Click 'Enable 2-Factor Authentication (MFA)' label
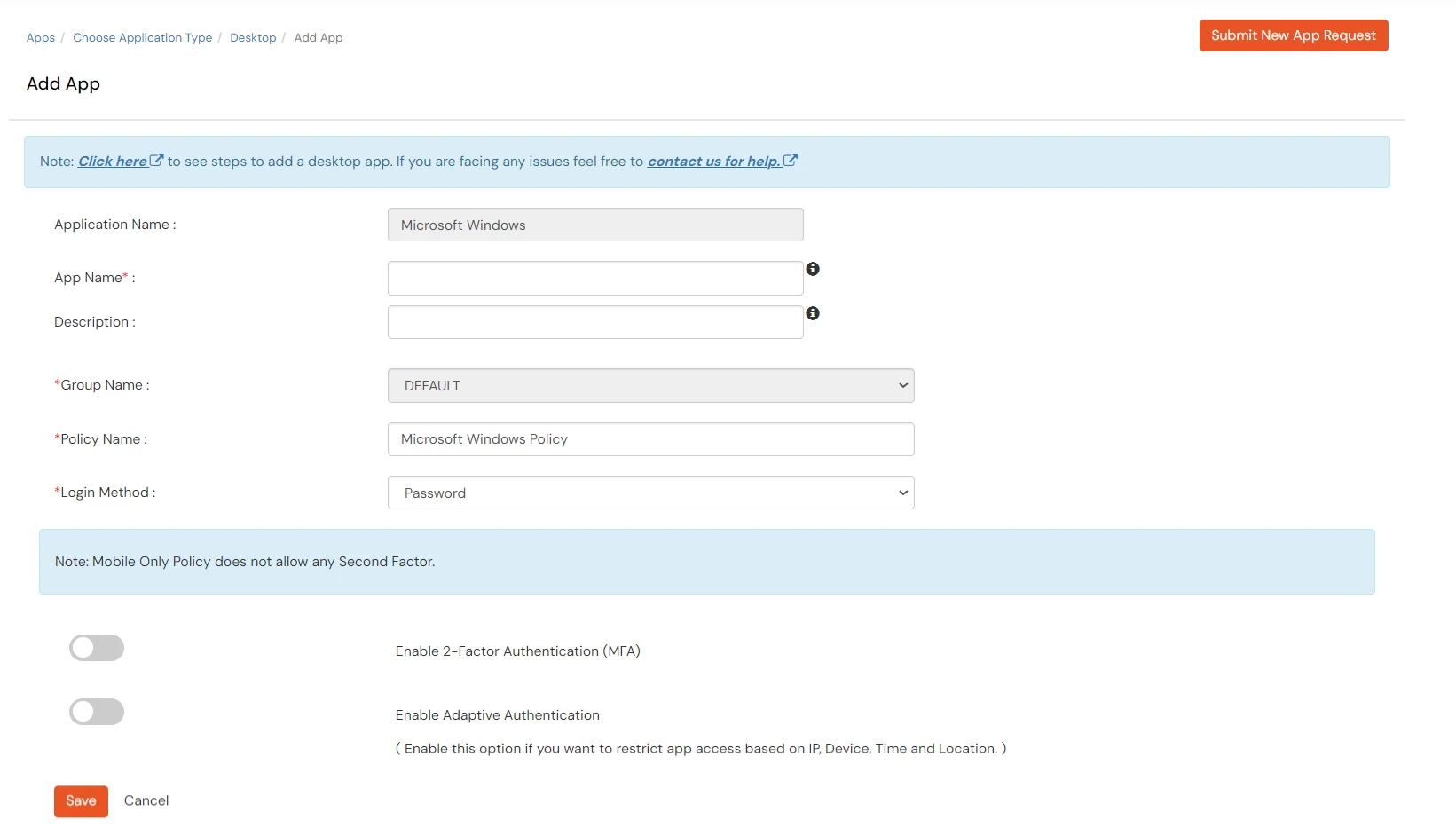This screenshot has width=1456, height=828. point(518,651)
